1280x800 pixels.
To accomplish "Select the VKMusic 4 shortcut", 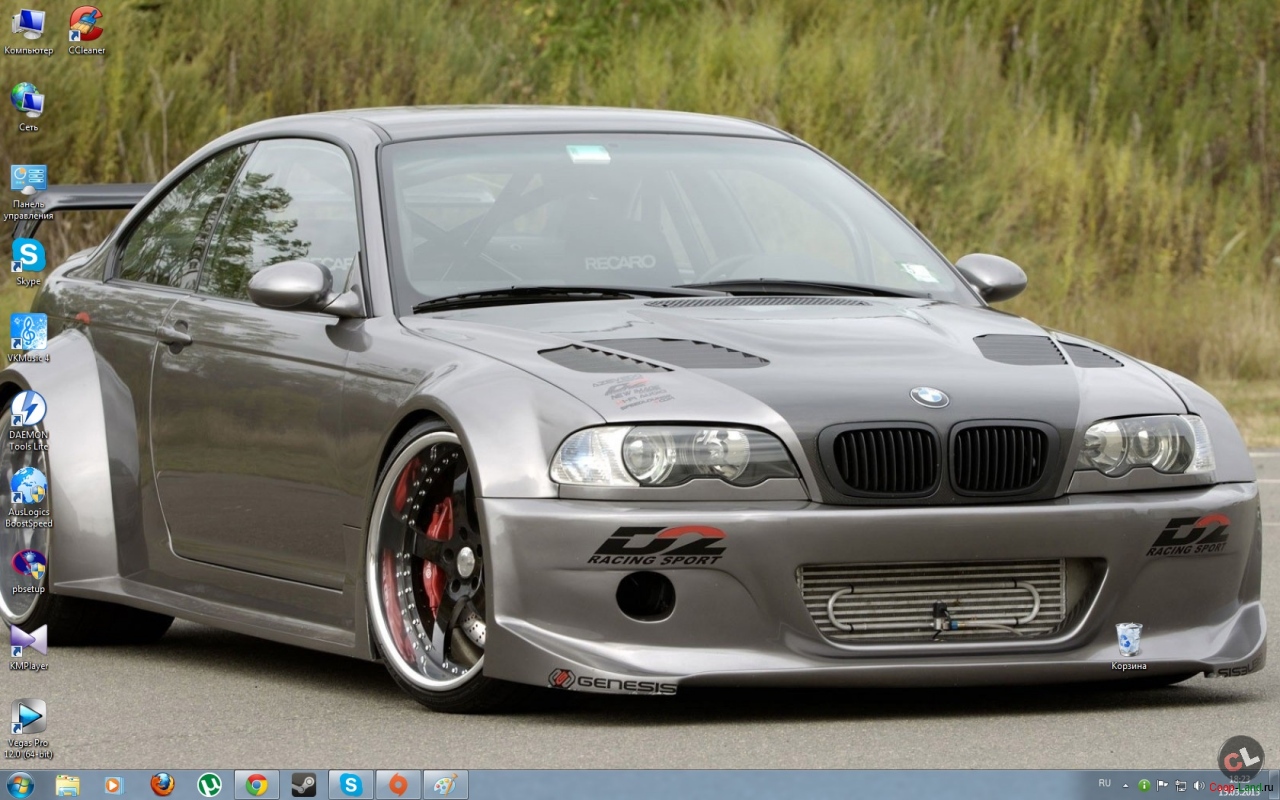I will coord(28,338).
